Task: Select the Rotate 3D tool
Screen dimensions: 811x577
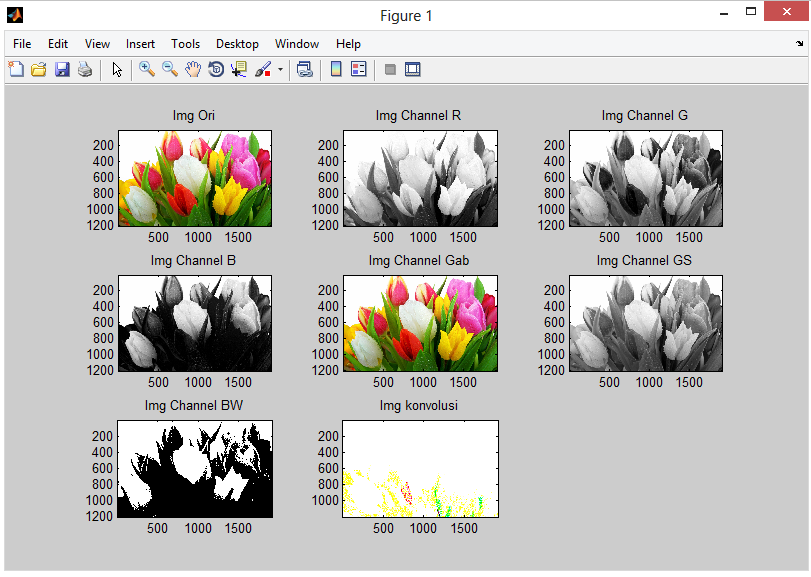Action: click(216, 69)
